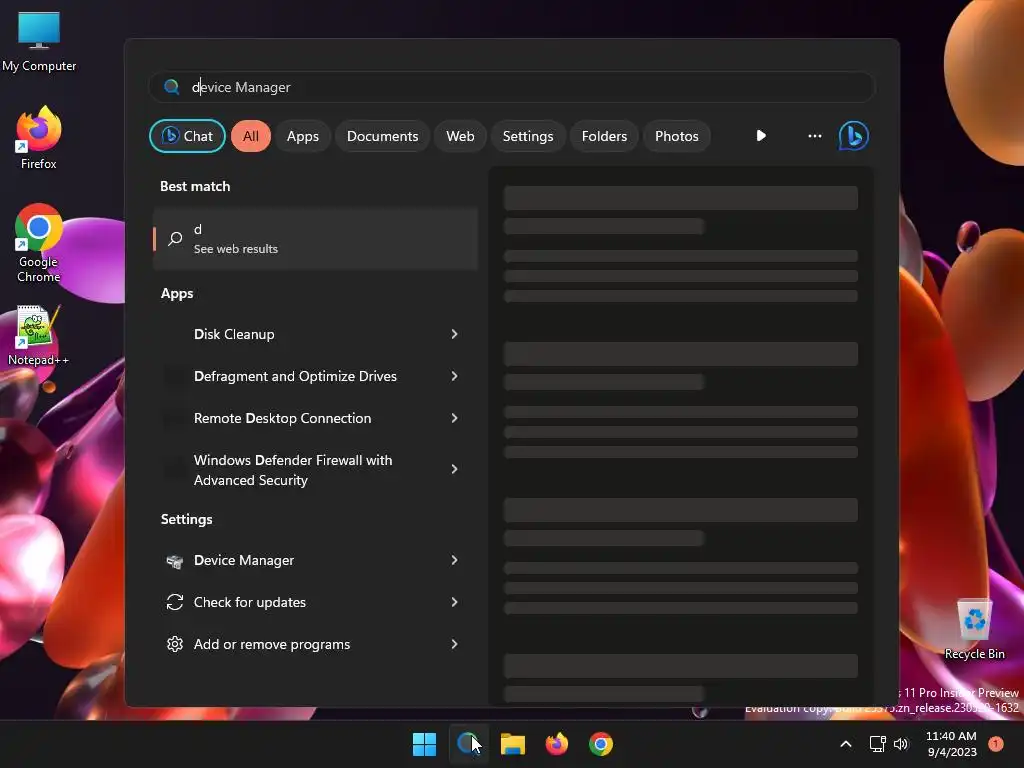
Task: Open the 'd' See web results match
Action: (x=315, y=239)
